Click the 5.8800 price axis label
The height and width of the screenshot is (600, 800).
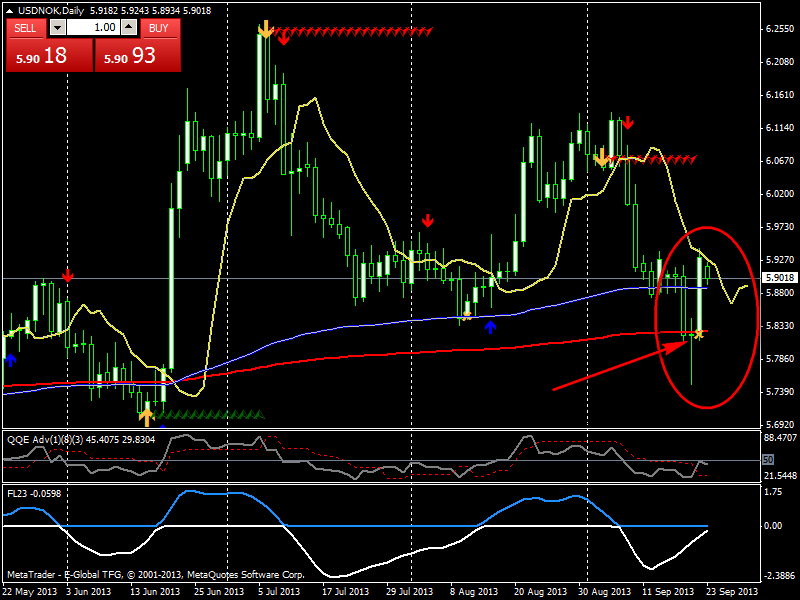(x=780, y=293)
